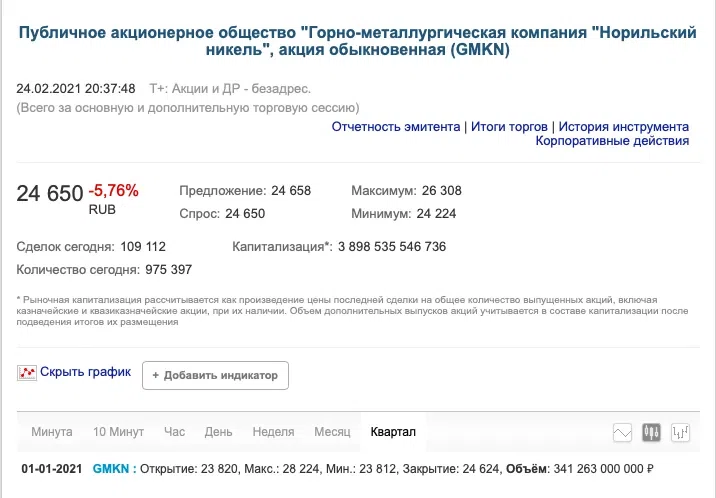Choose bar (OHLC) chart type icon
716x498 pixels.
pyautogui.click(x=682, y=432)
